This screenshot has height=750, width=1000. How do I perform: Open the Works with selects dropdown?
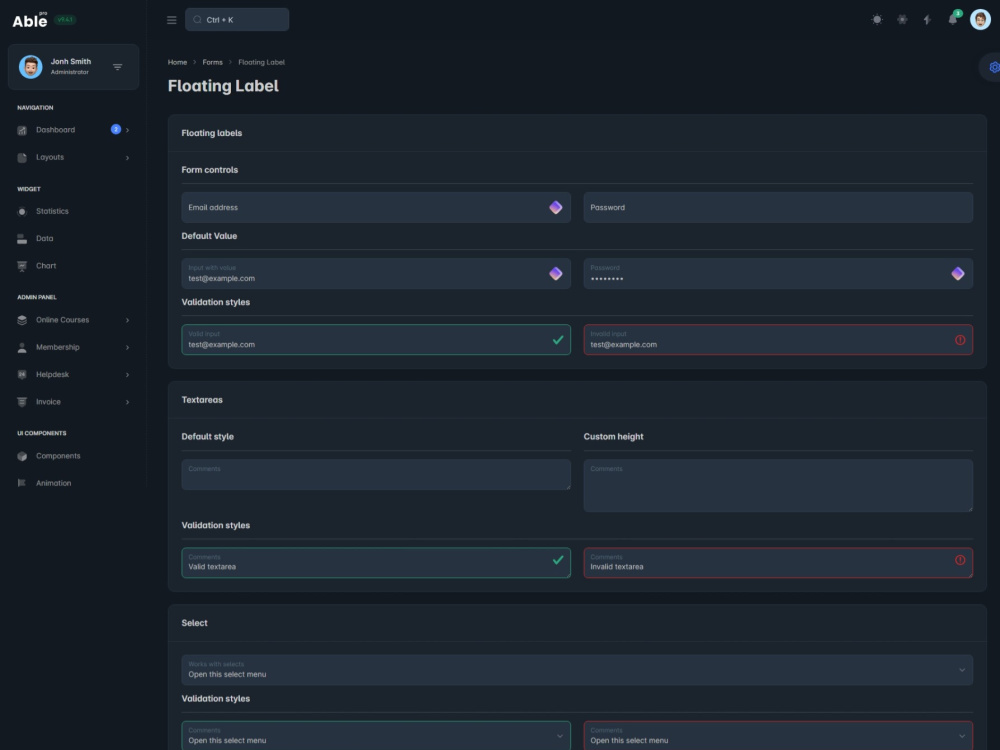tap(577, 670)
